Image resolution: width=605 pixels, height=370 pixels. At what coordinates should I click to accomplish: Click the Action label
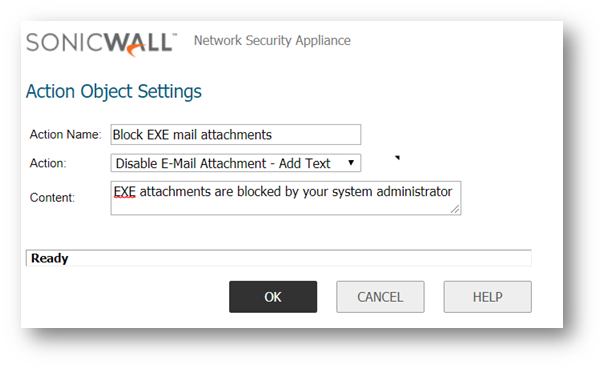pyautogui.click(x=48, y=163)
